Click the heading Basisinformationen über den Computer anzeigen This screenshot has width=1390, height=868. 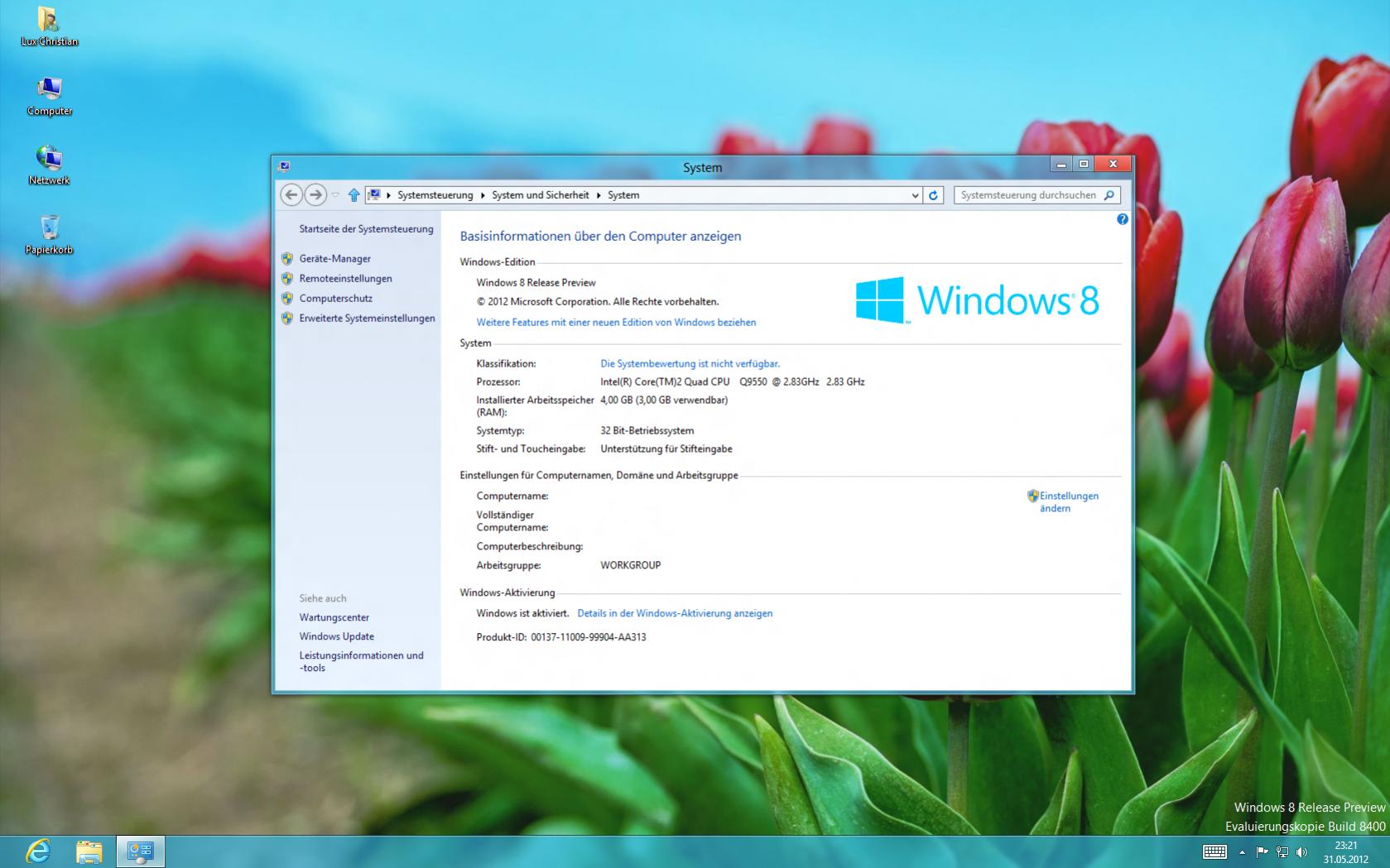pyautogui.click(x=600, y=237)
